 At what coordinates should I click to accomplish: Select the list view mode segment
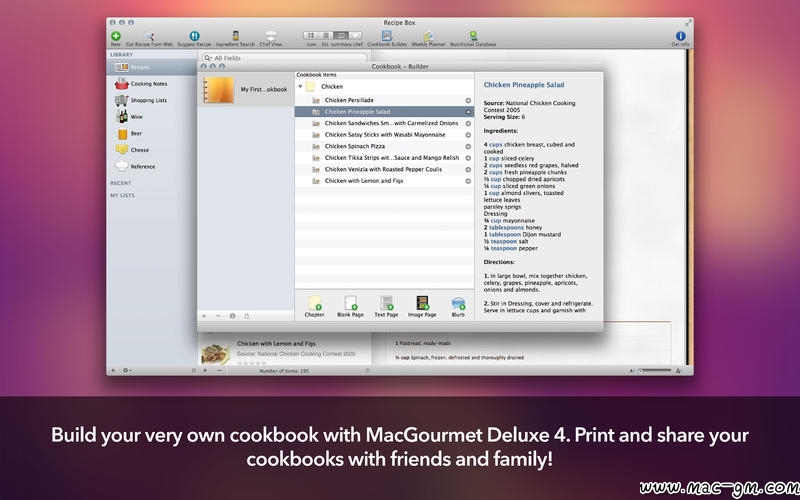[326, 35]
